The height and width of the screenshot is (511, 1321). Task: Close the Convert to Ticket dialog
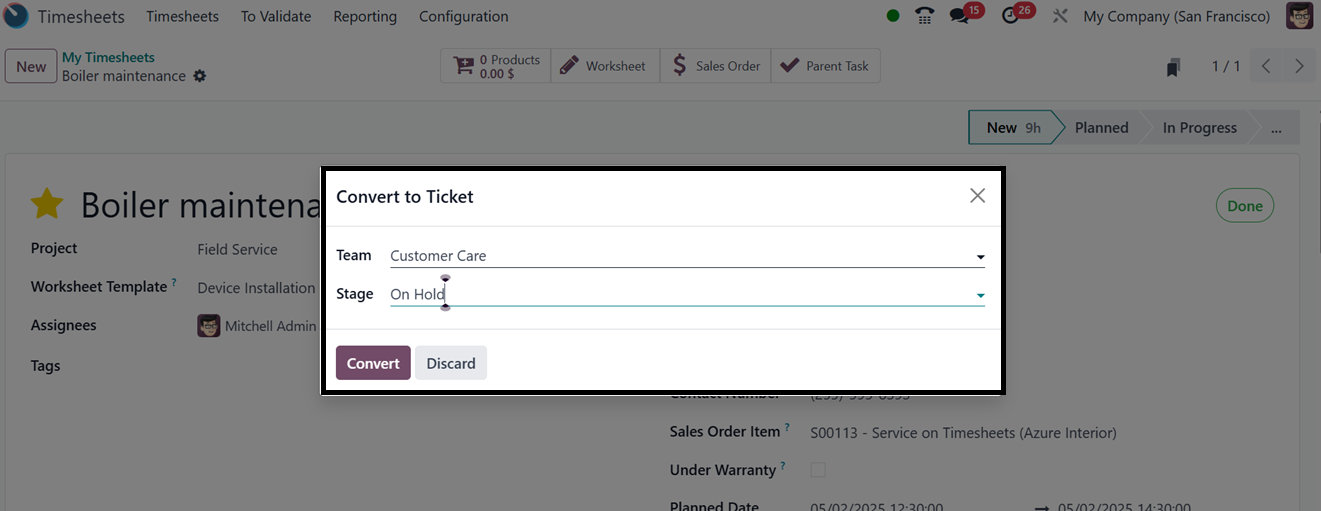tap(977, 196)
